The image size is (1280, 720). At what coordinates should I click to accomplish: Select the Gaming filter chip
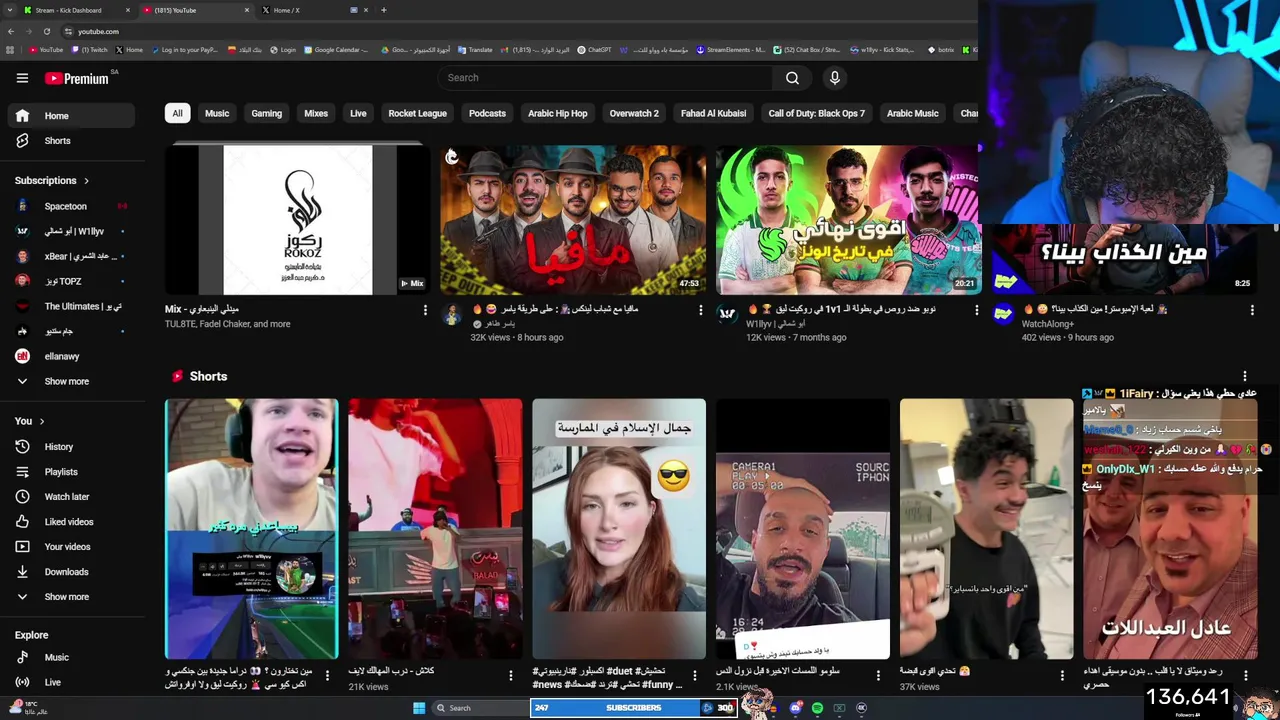point(266,113)
